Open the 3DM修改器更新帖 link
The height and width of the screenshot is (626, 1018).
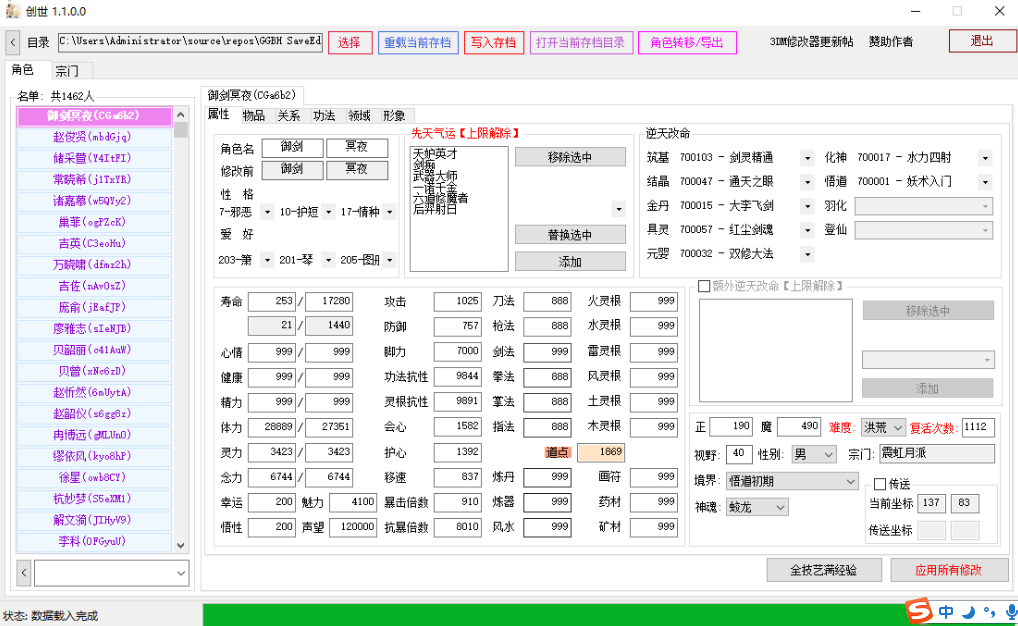[809, 42]
